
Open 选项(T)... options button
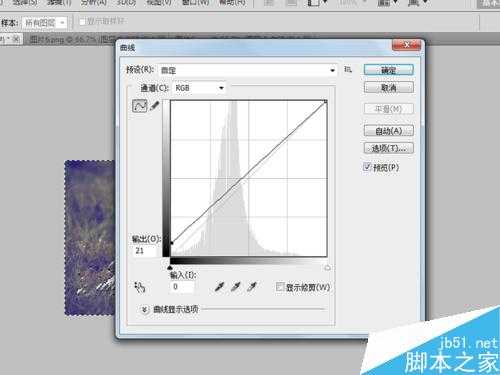click(x=389, y=148)
